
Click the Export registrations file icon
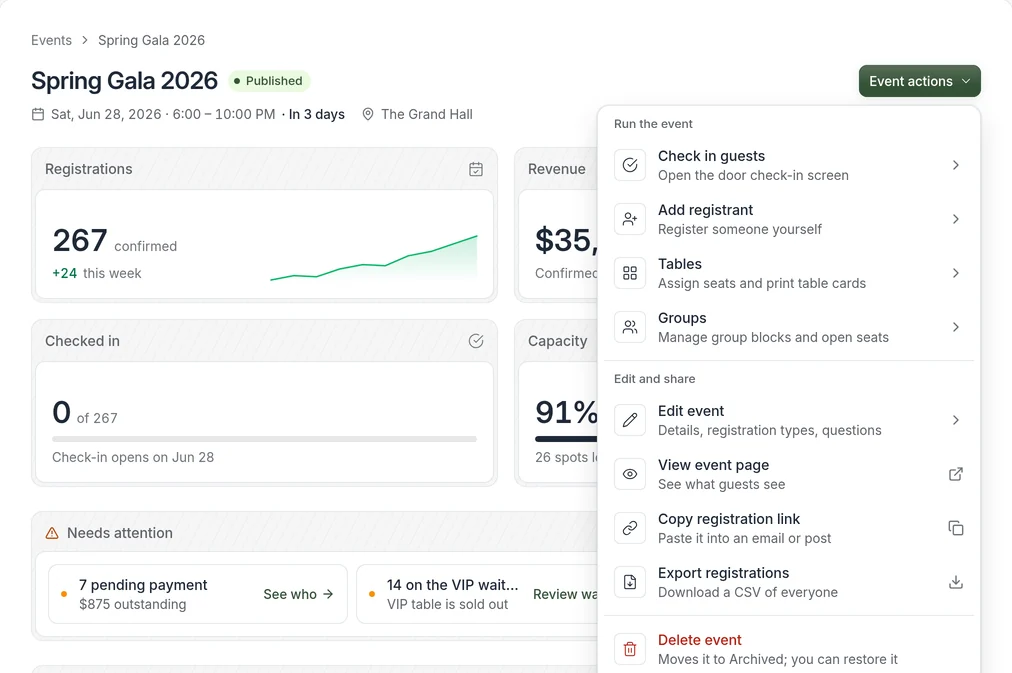[x=630, y=582]
